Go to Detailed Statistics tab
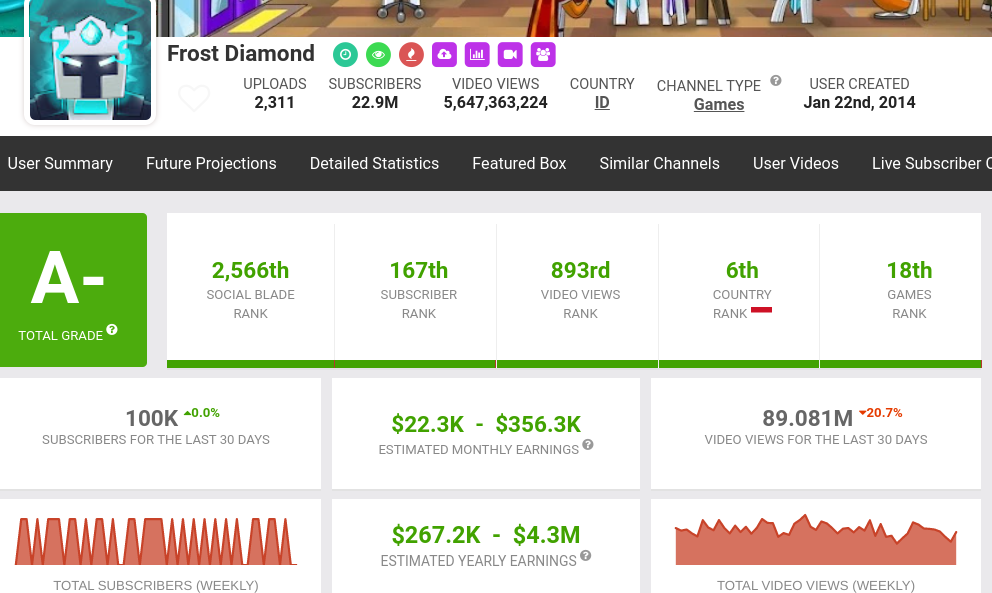This screenshot has width=992, height=593. (374, 163)
